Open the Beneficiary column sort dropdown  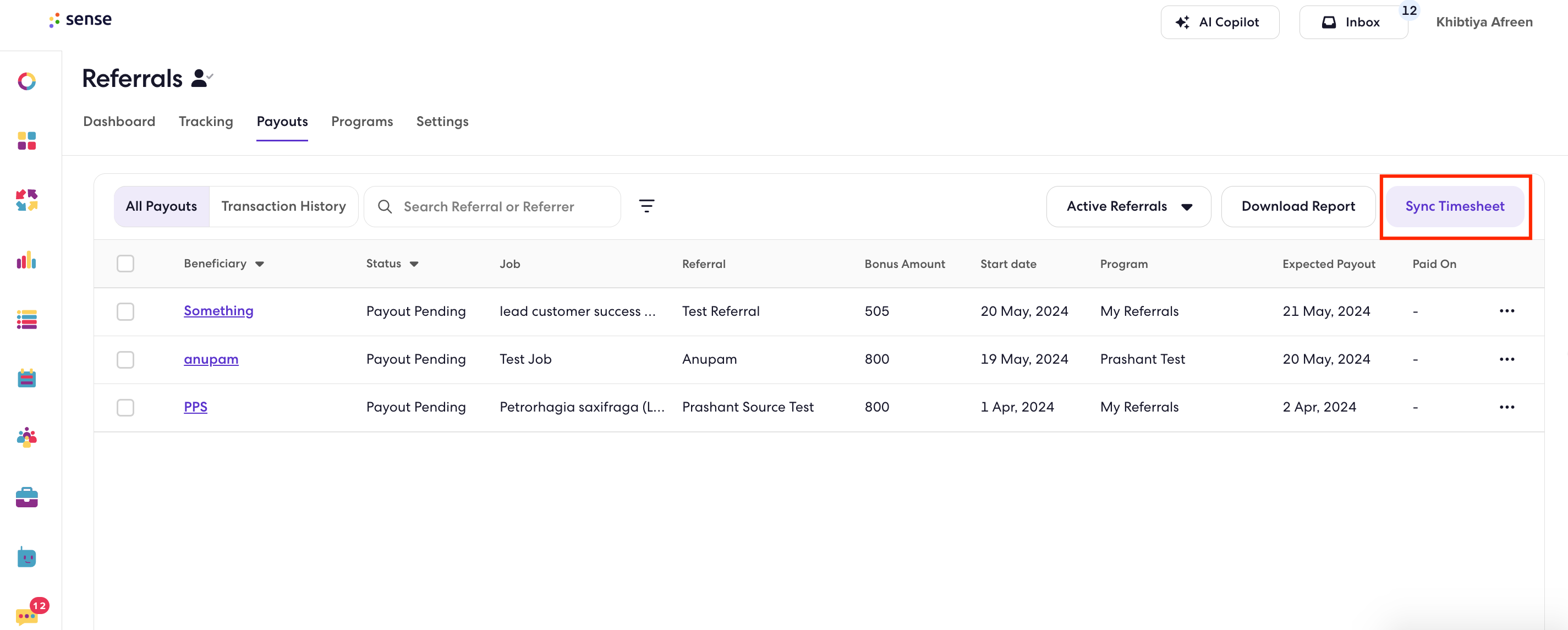click(x=259, y=264)
